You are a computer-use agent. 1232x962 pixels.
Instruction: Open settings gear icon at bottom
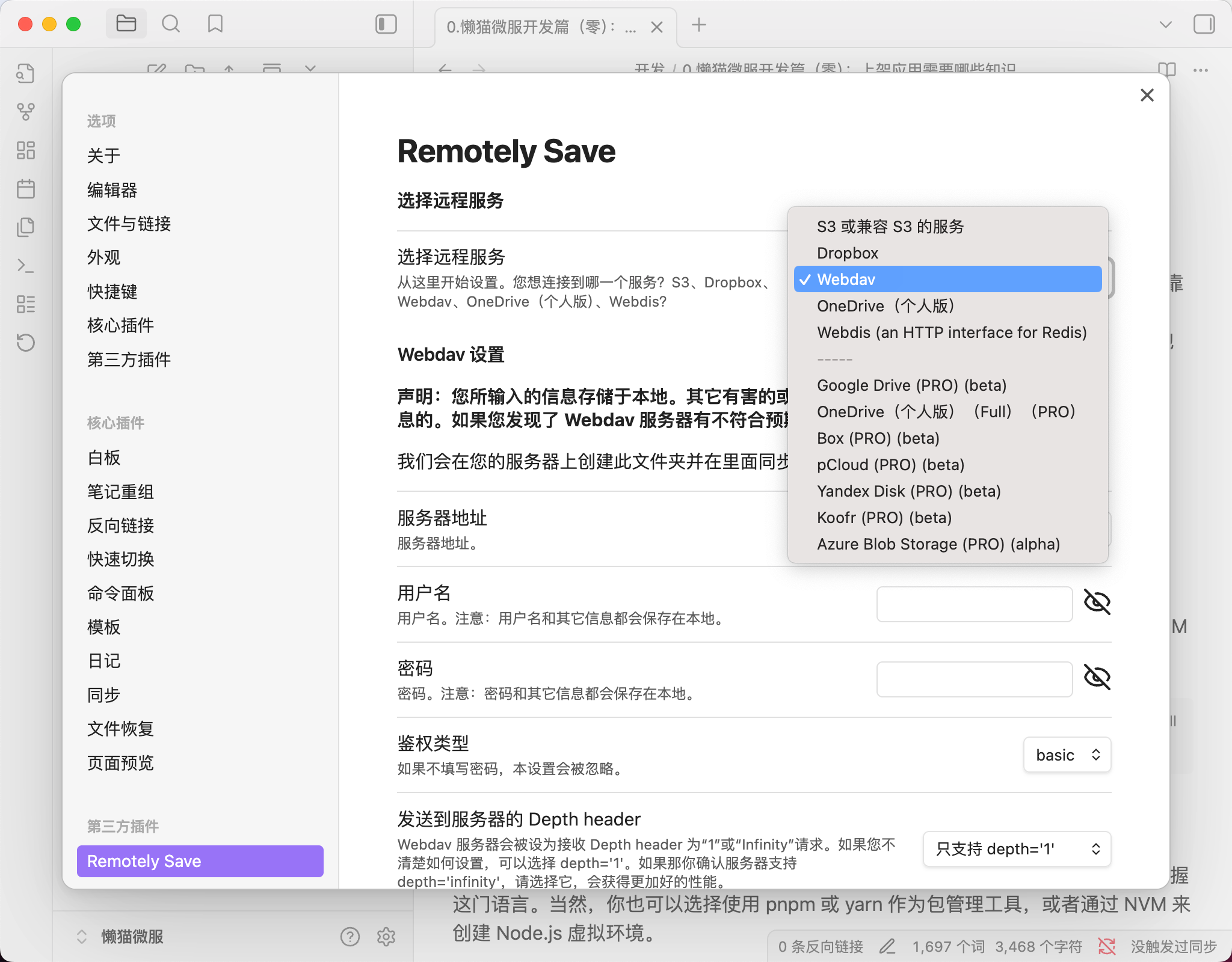pyautogui.click(x=386, y=936)
